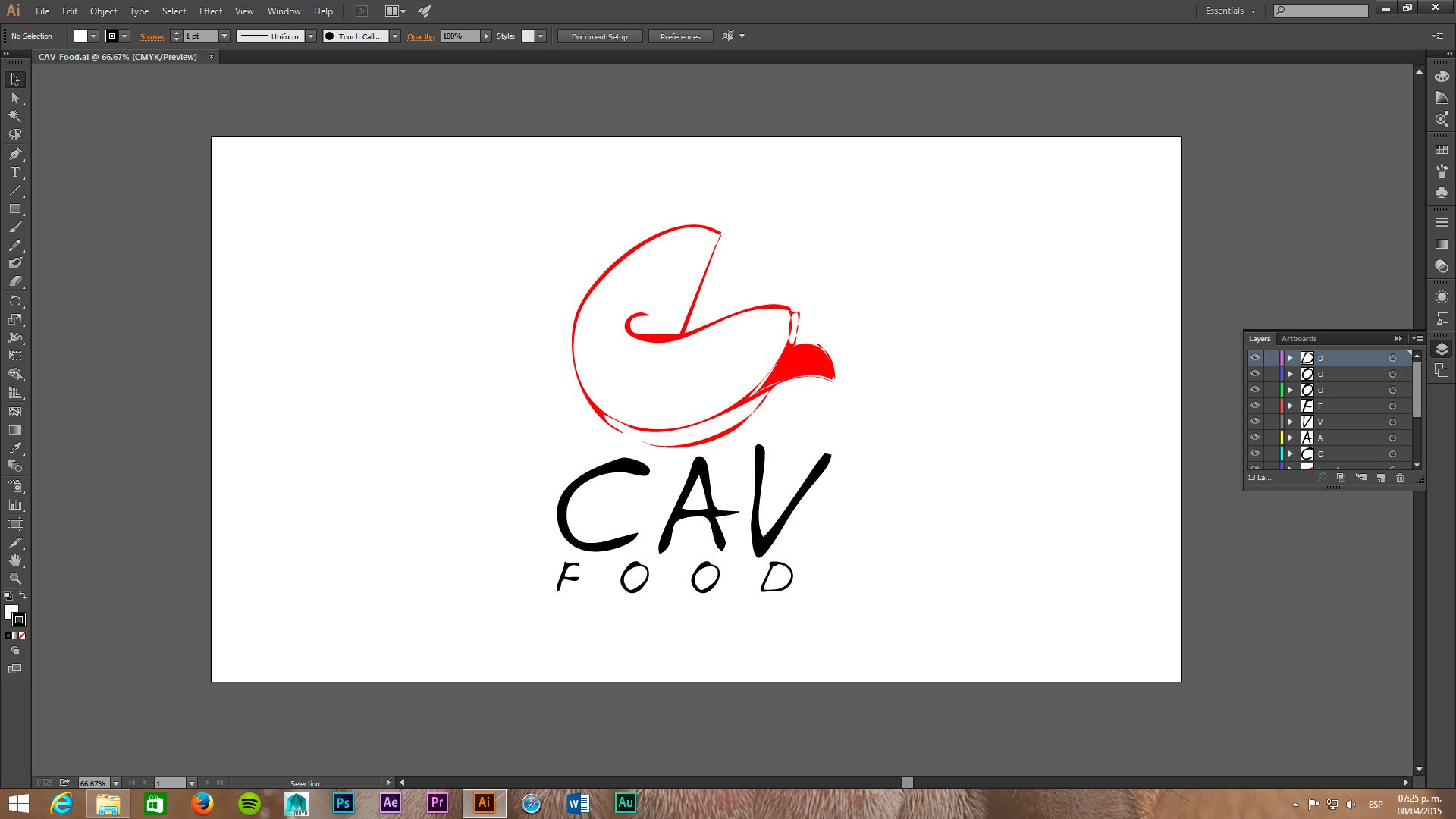This screenshot has width=1456, height=819.
Task: Open the Touch Calligraphic brush dropdown
Action: coord(395,36)
